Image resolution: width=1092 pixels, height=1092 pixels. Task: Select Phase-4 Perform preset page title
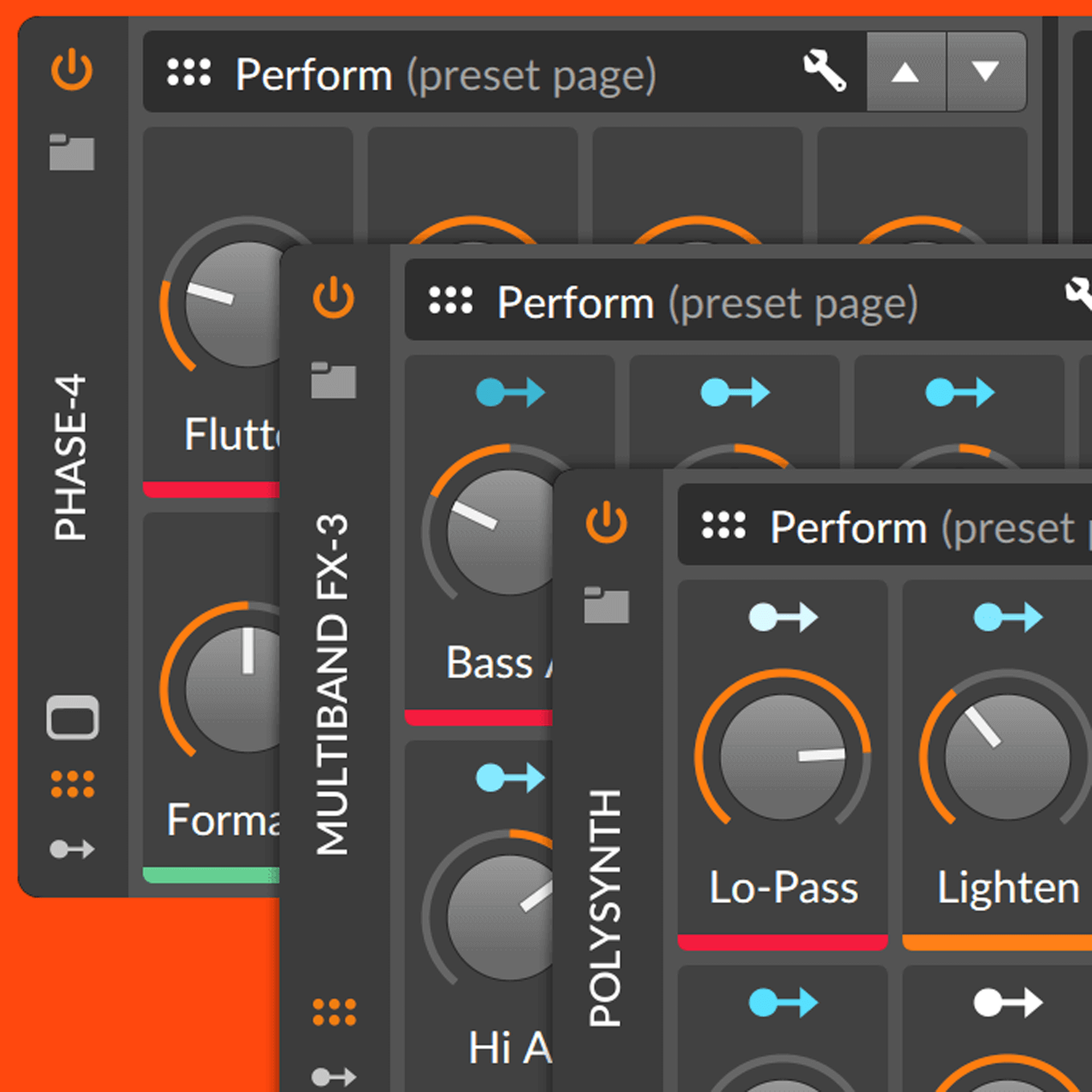coord(446,75)
